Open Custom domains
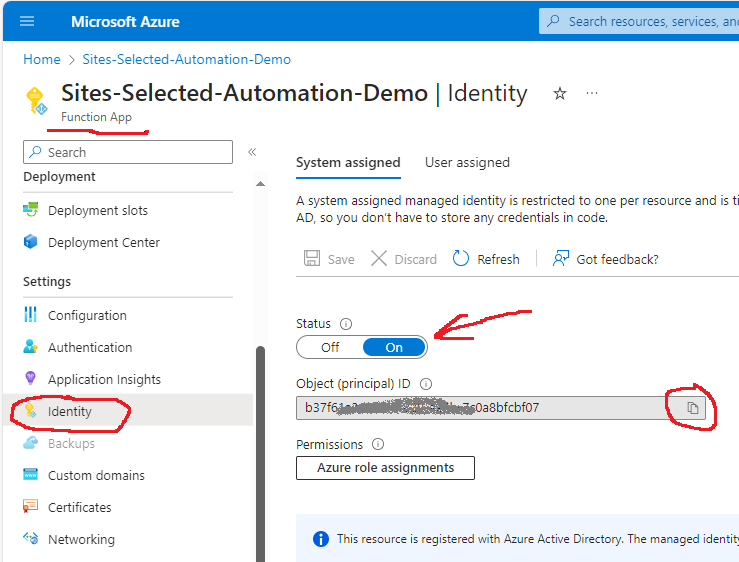 pyautogui.click(x=96, y=475)
